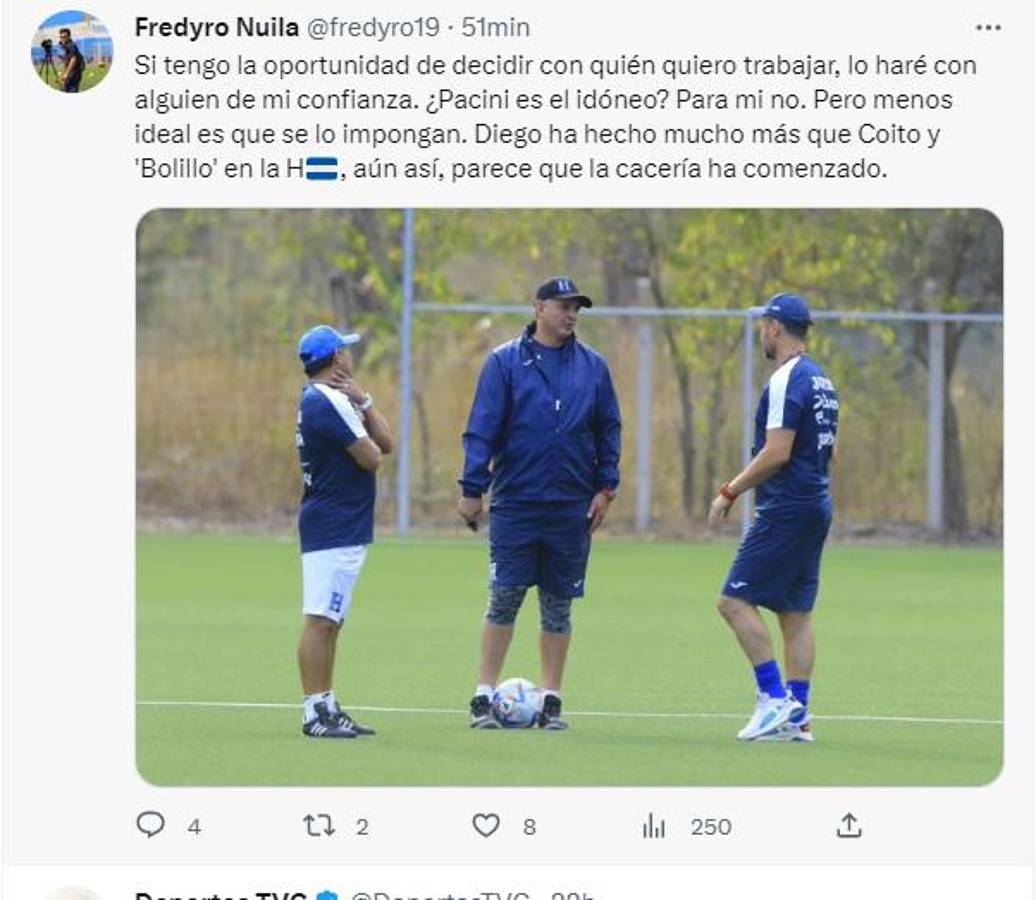Like the tweet with the heart icon
The image size is (1036, 900).
[x=486, y=825]
